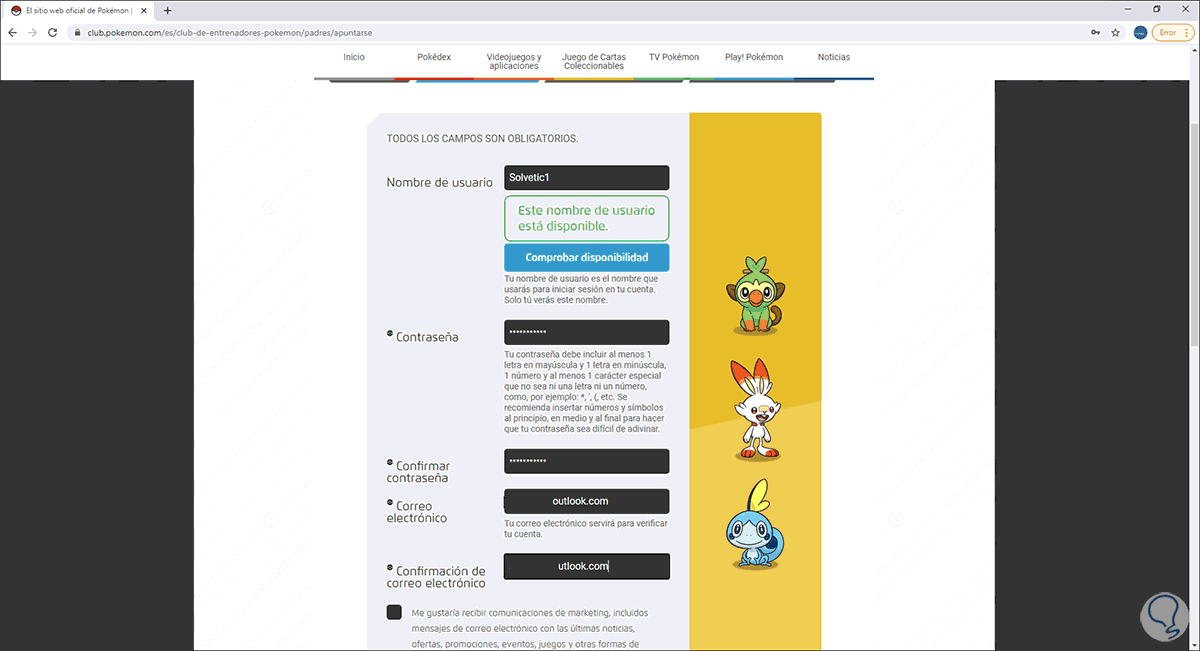The image size is (1200, 651).
Task: Open TV Pokémon menu
Action: 674,57
